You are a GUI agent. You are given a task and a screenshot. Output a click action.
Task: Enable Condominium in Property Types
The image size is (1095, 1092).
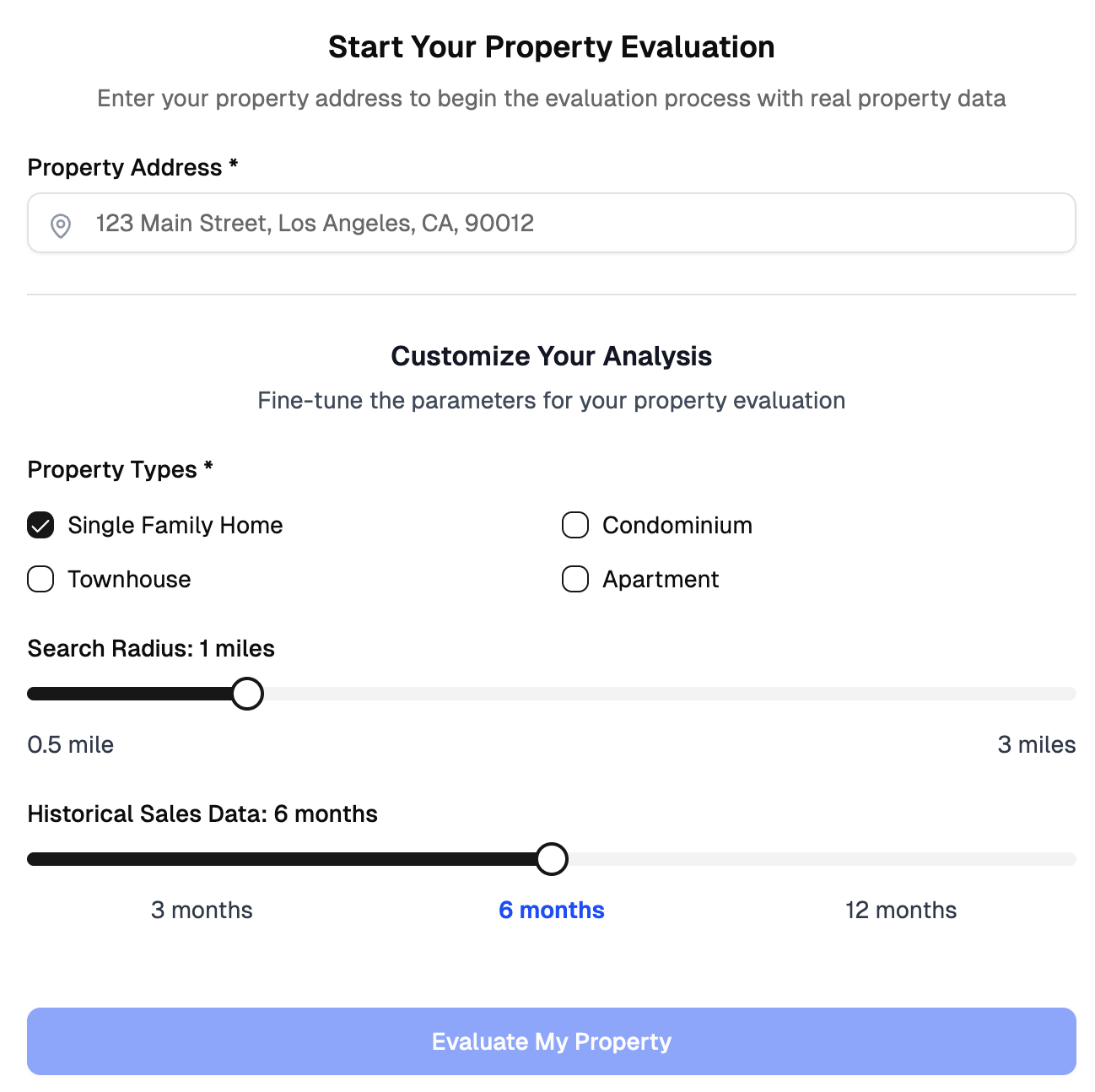pos(574,525)
